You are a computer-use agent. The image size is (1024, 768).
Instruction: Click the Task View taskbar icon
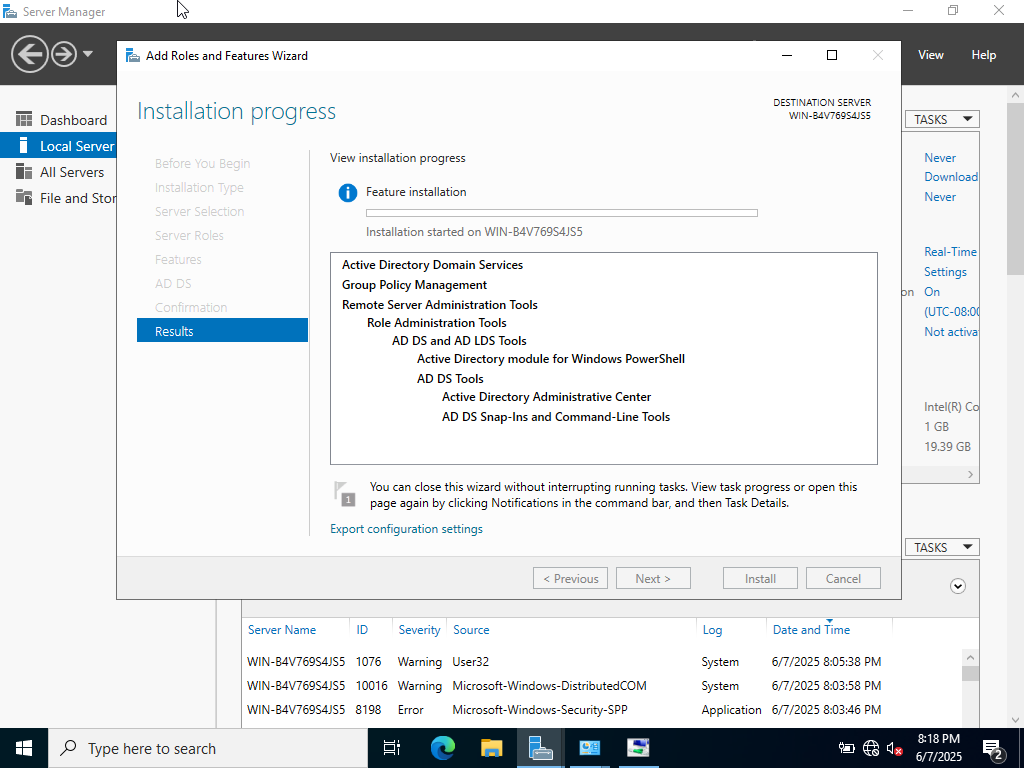(392, 748)
